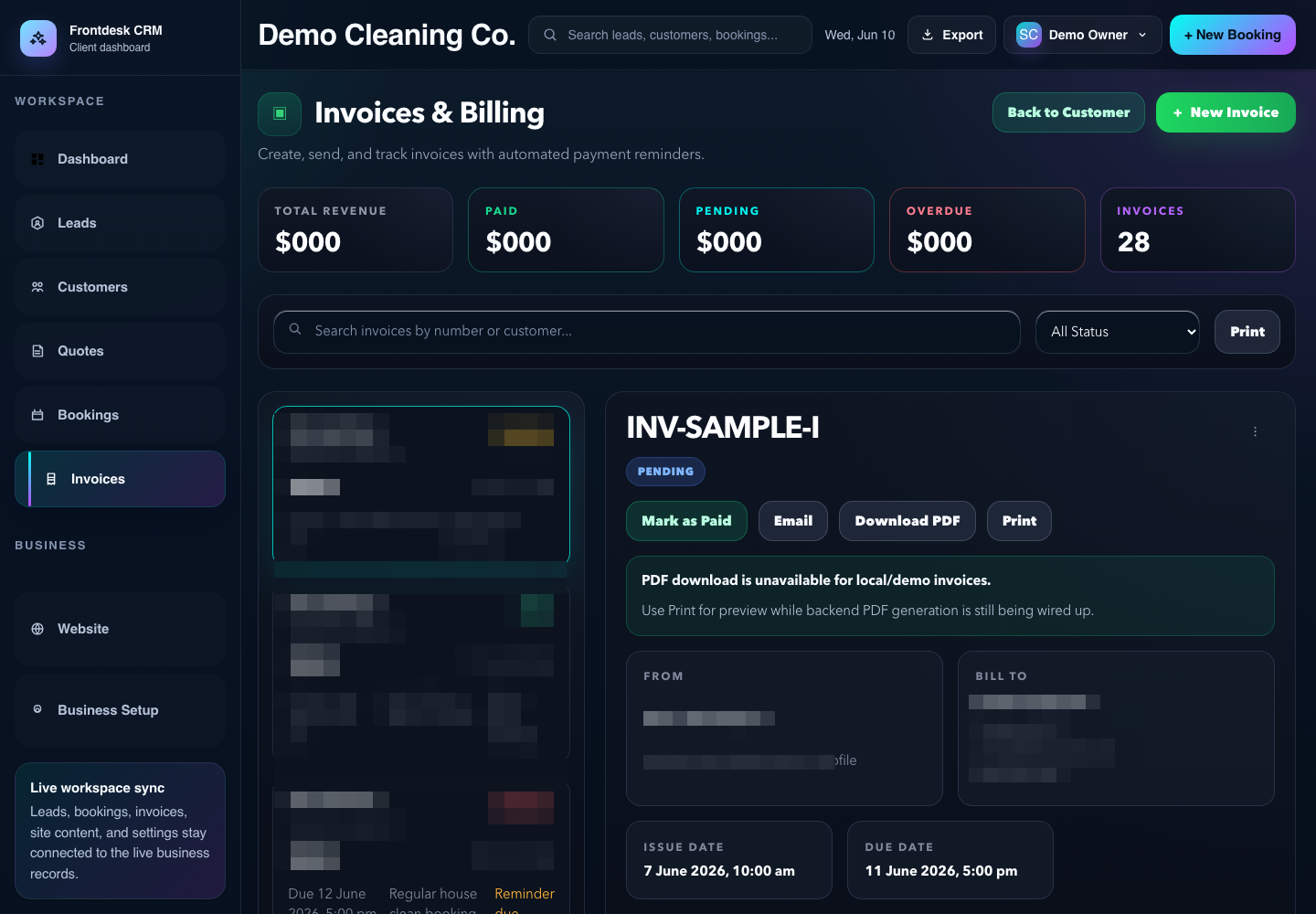Click the Invoices count card showing 28
Viewport: 1316px width, 914px height.
(x=1198, y=229)
